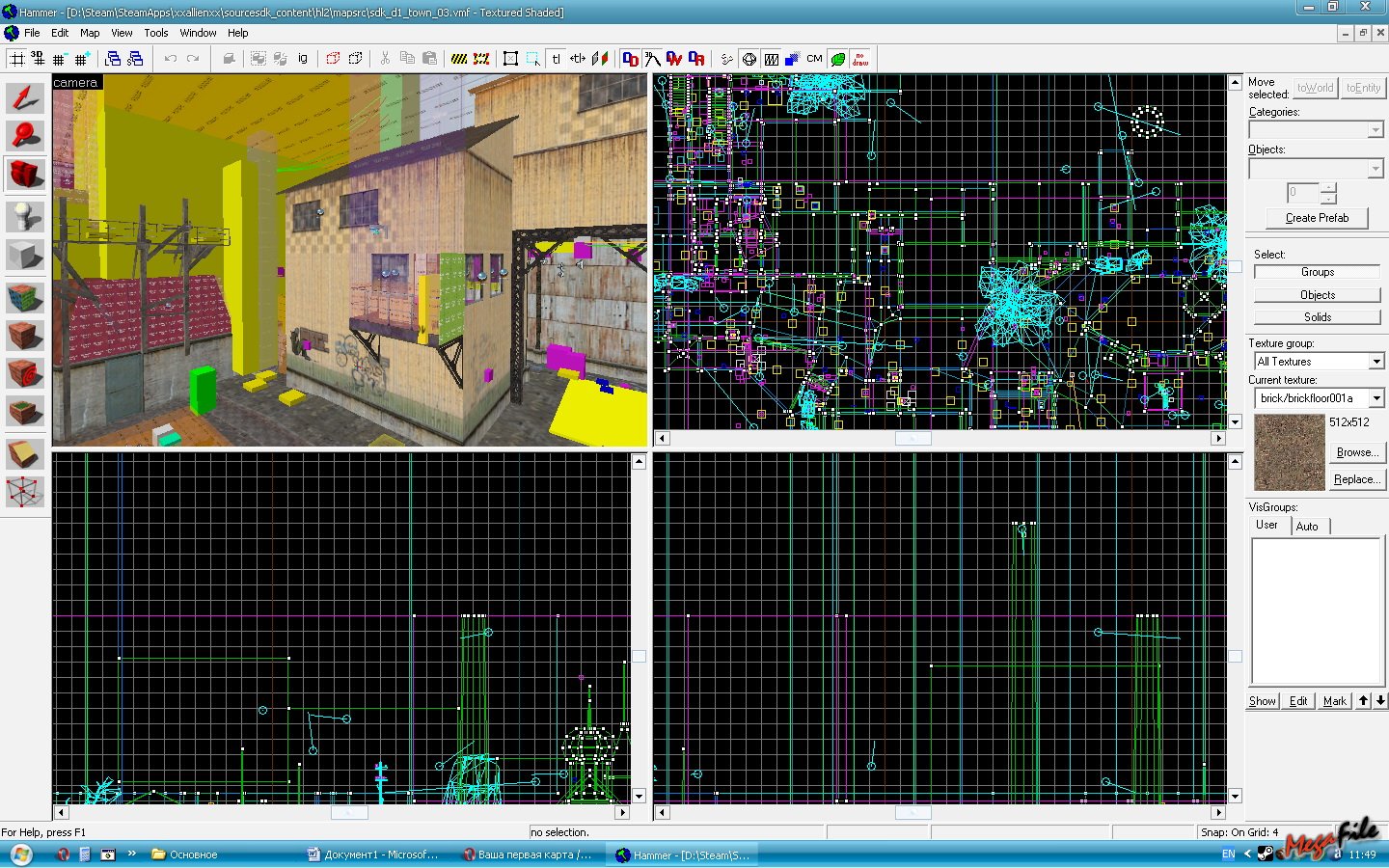Click the Replace... texture button
Screen dimensions: 1389x868
tap(1355, 479)
